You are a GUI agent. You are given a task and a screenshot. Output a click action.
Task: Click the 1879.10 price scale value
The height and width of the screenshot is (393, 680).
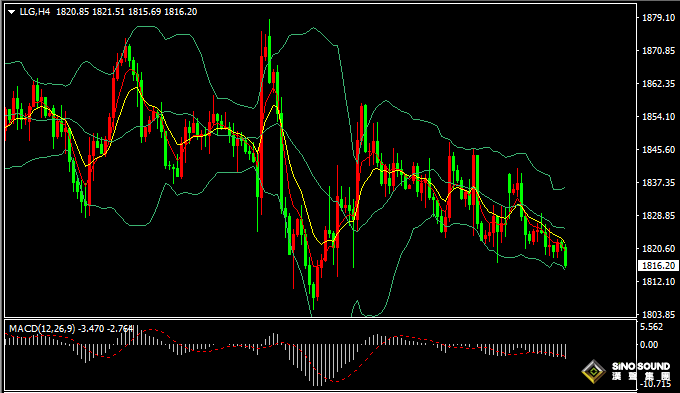tap(658, 18)
